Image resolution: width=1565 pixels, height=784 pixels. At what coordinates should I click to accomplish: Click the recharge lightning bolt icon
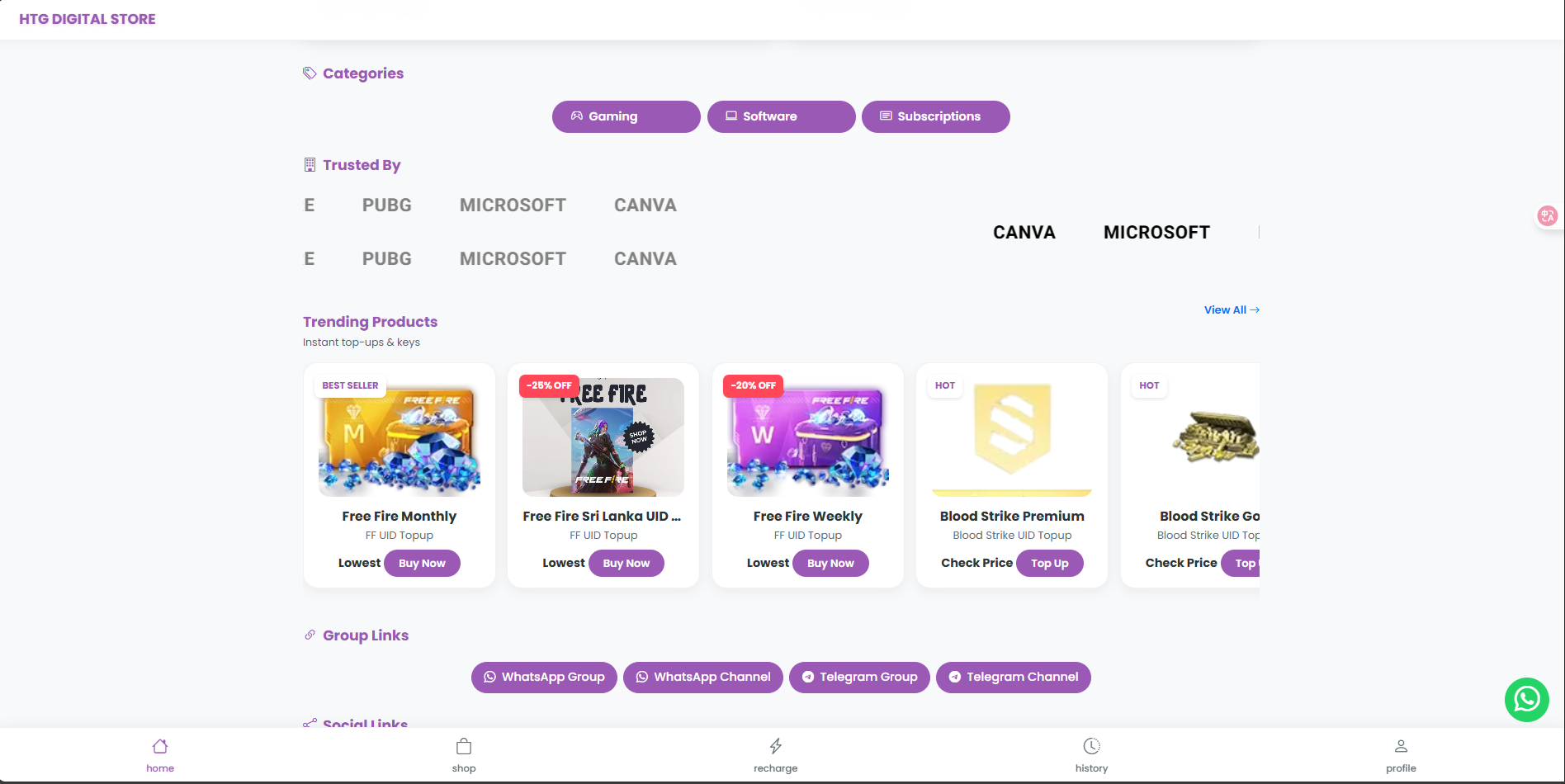(776, 746)
